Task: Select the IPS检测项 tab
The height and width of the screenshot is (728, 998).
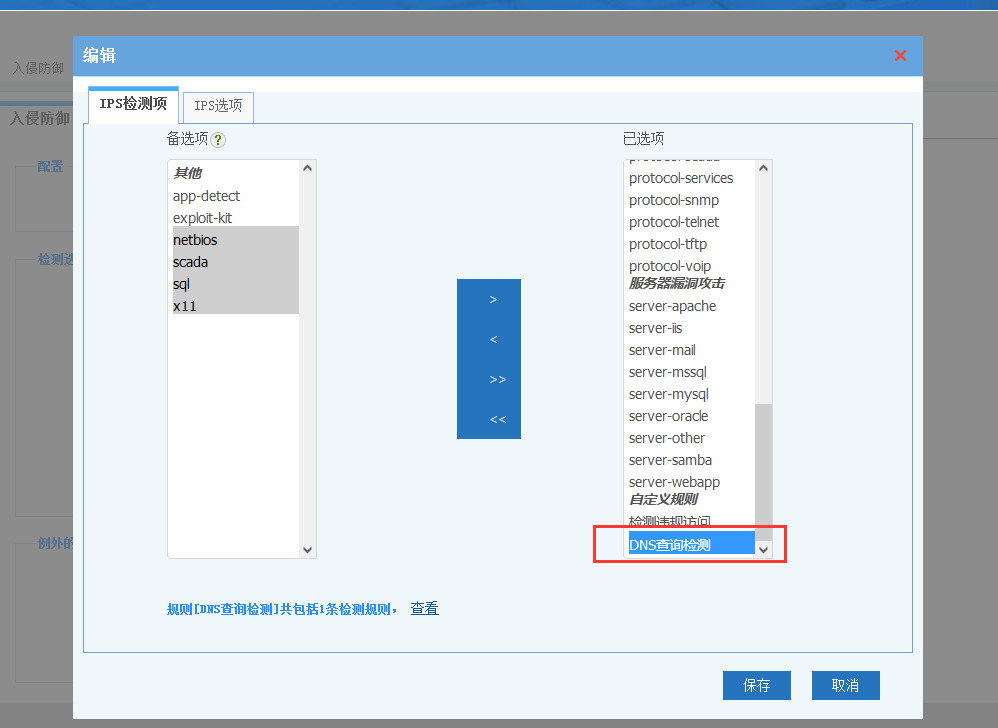Action: coord(133,104)
